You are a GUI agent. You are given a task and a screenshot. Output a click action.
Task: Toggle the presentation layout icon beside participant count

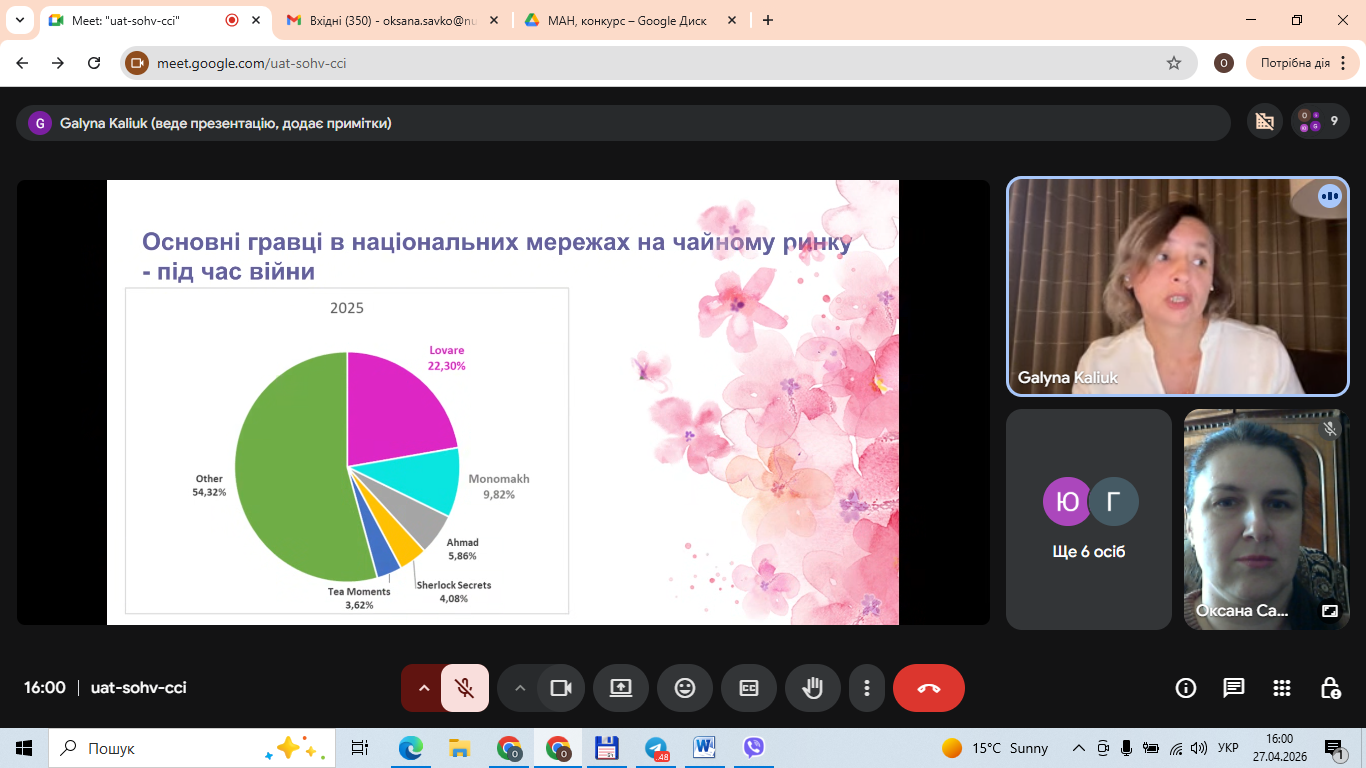tap(1265, 122)
